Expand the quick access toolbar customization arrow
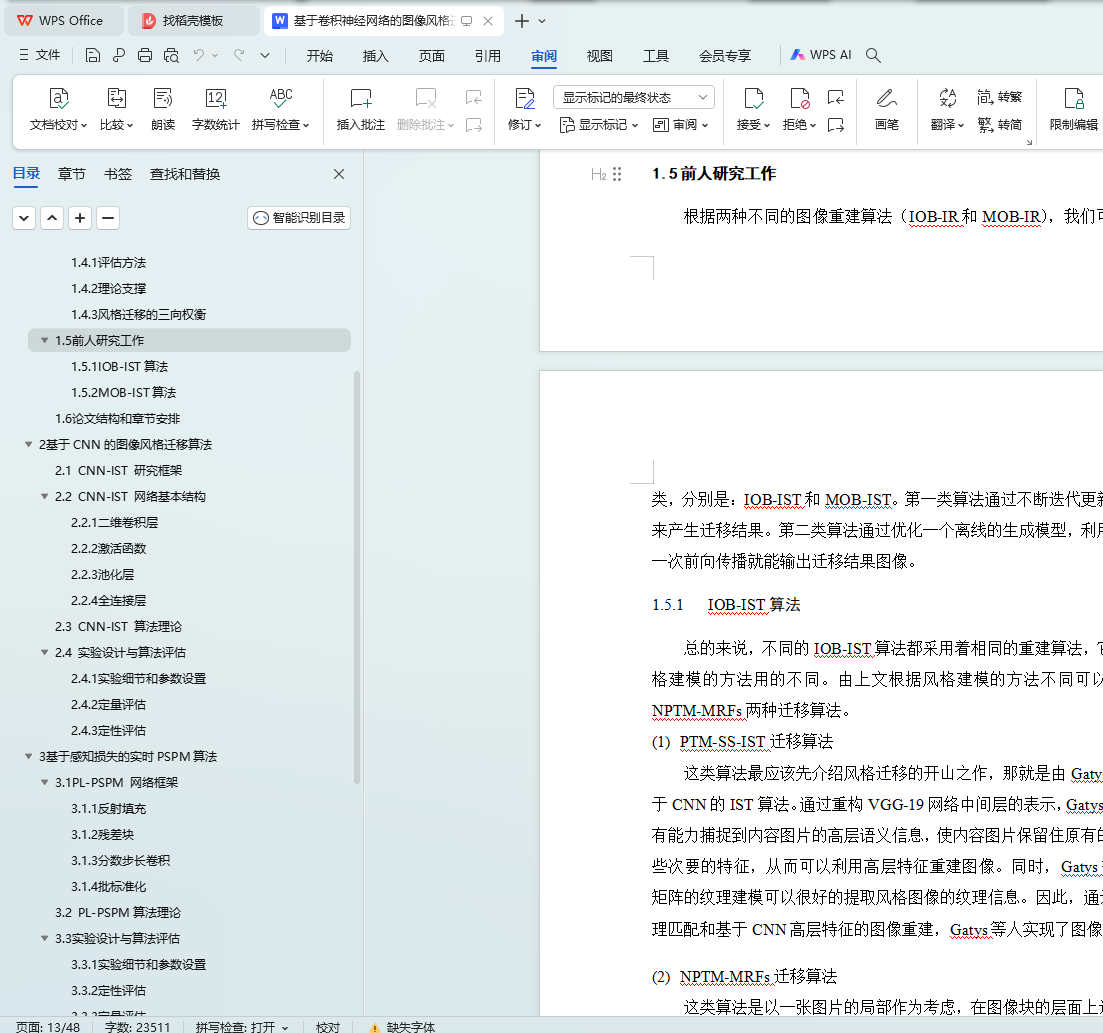 coord(264,55)
